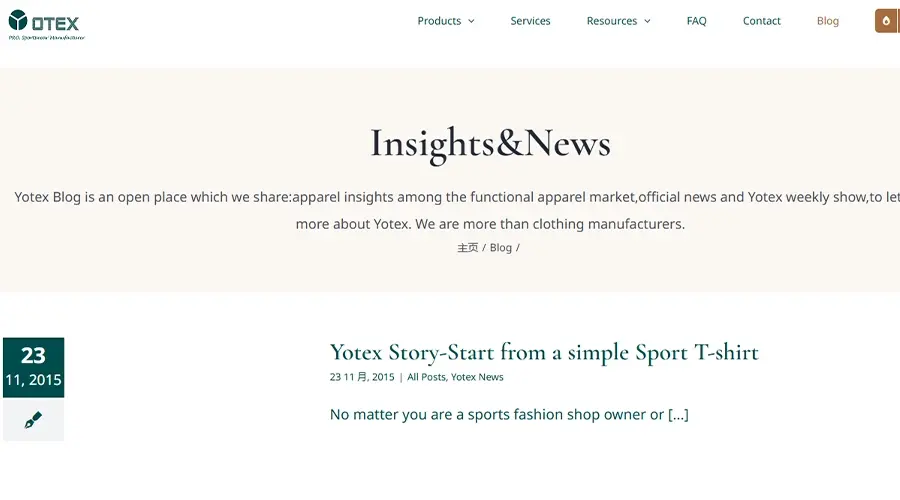The height and width of the screenshot is (500, 900).
Task: Expand the Products dropdown chevron
Action: pos(471,21)
